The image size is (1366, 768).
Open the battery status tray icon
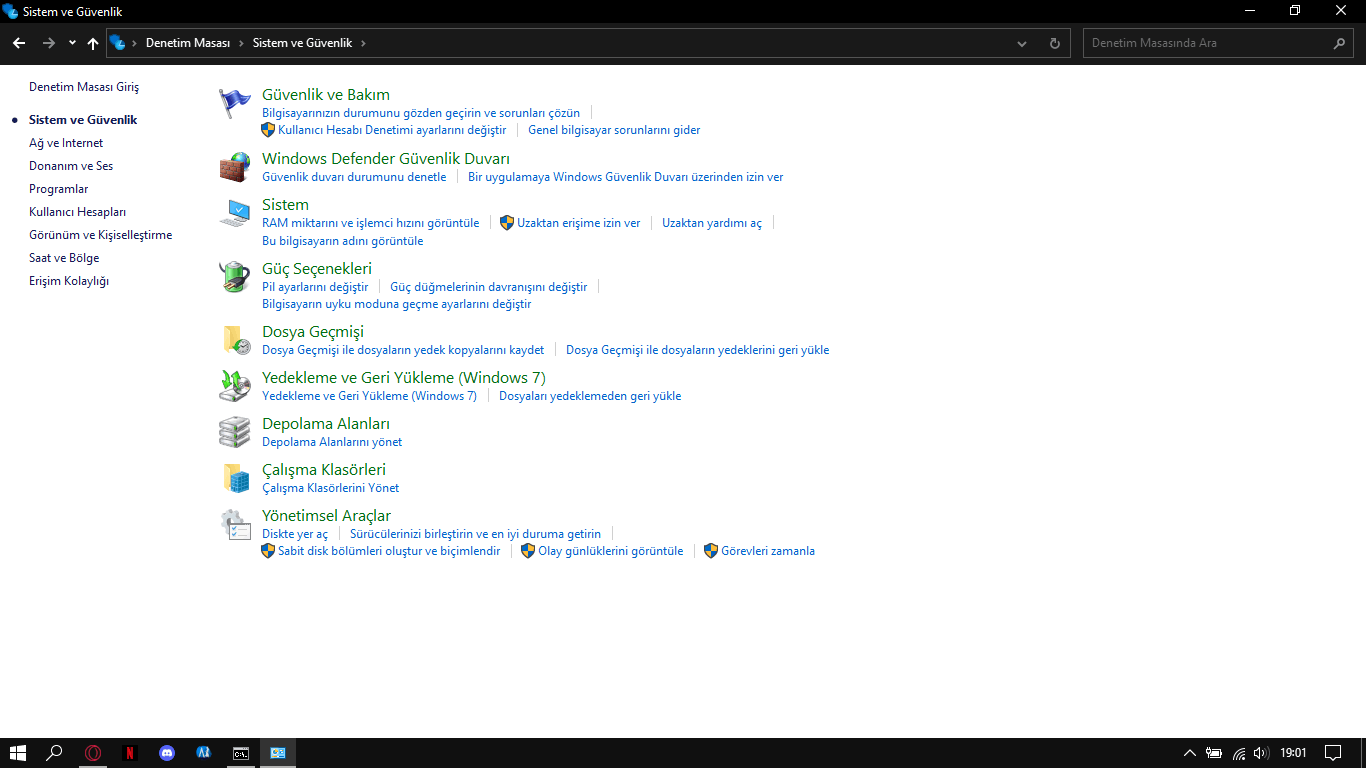tap(1214, 753)
